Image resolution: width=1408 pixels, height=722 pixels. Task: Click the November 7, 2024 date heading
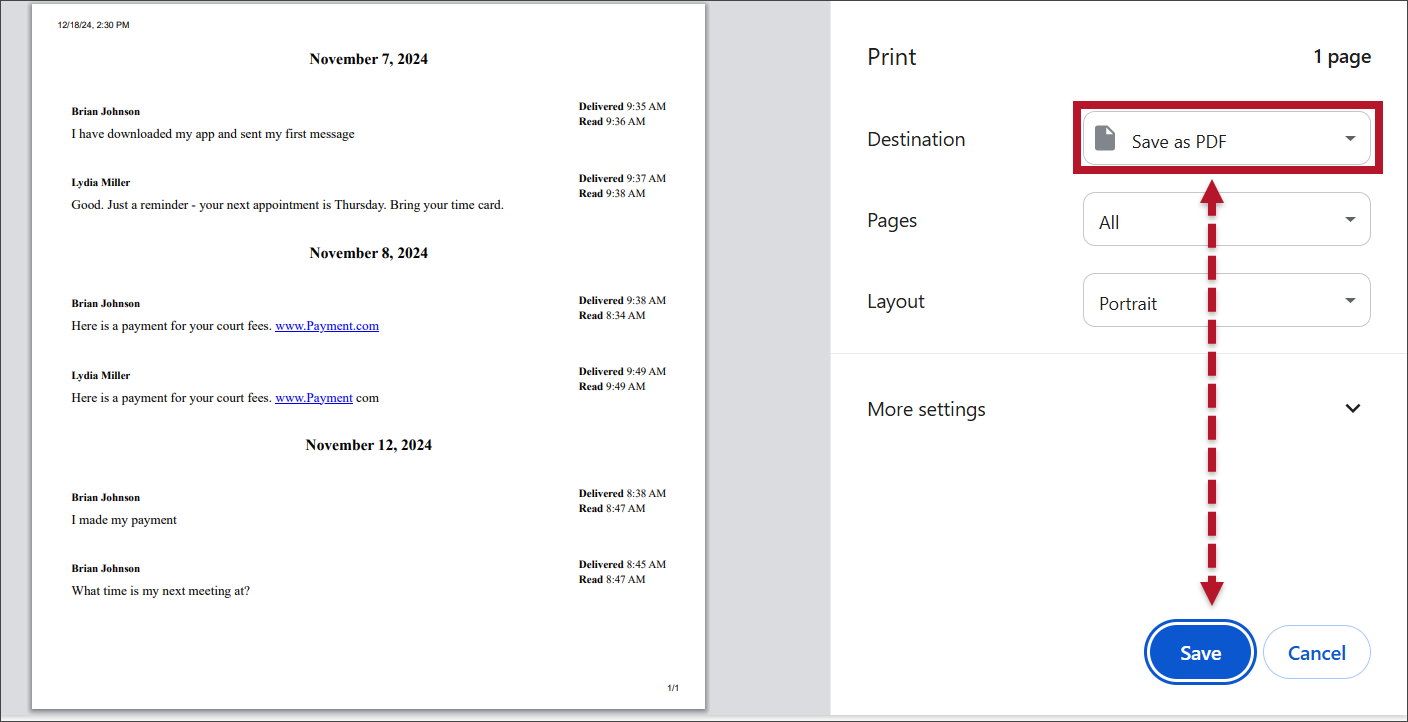368,59
